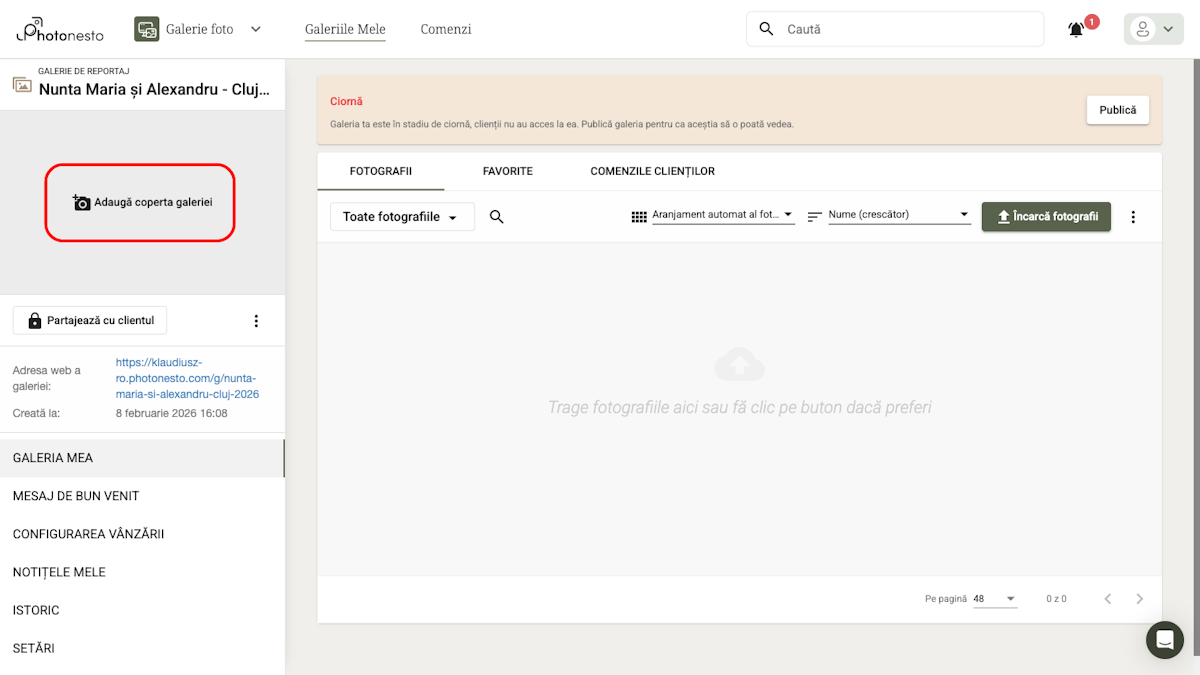Open the Nume (crescător) sort dropdown

point(898,215)
